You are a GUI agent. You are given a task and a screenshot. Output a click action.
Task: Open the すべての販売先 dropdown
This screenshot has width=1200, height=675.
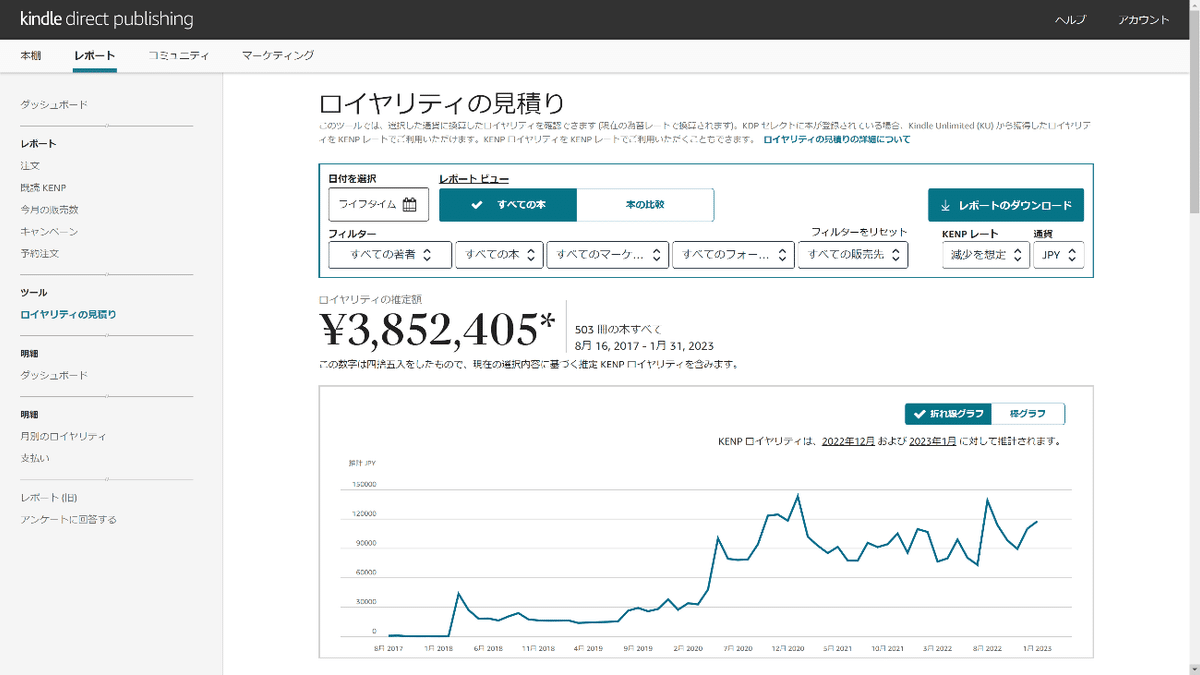click(x=853, y=255)
